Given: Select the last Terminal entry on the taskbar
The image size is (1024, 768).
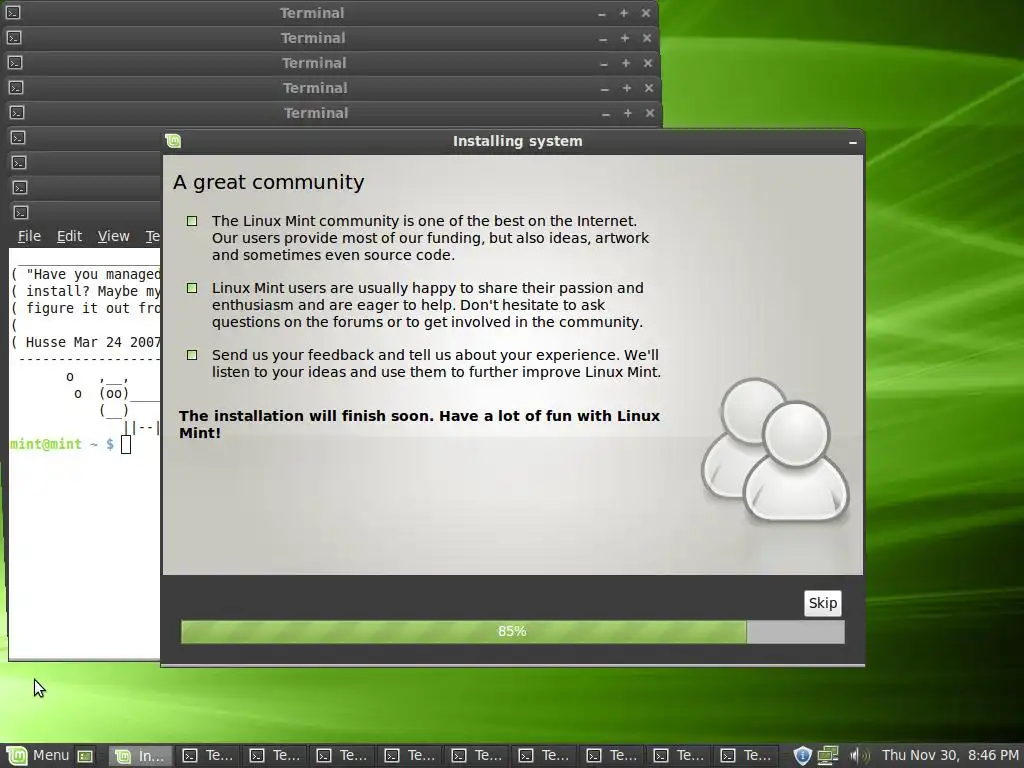Looking at the screenshot, I should (746, 756).
